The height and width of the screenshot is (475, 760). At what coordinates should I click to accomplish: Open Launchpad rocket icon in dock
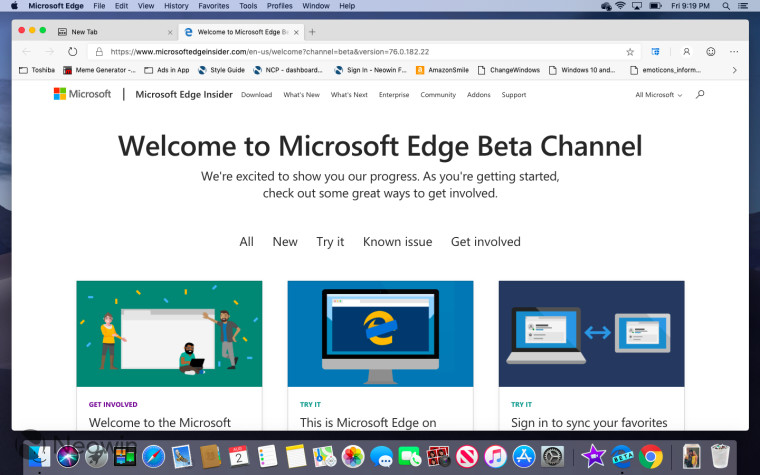[x=96, y=456]
